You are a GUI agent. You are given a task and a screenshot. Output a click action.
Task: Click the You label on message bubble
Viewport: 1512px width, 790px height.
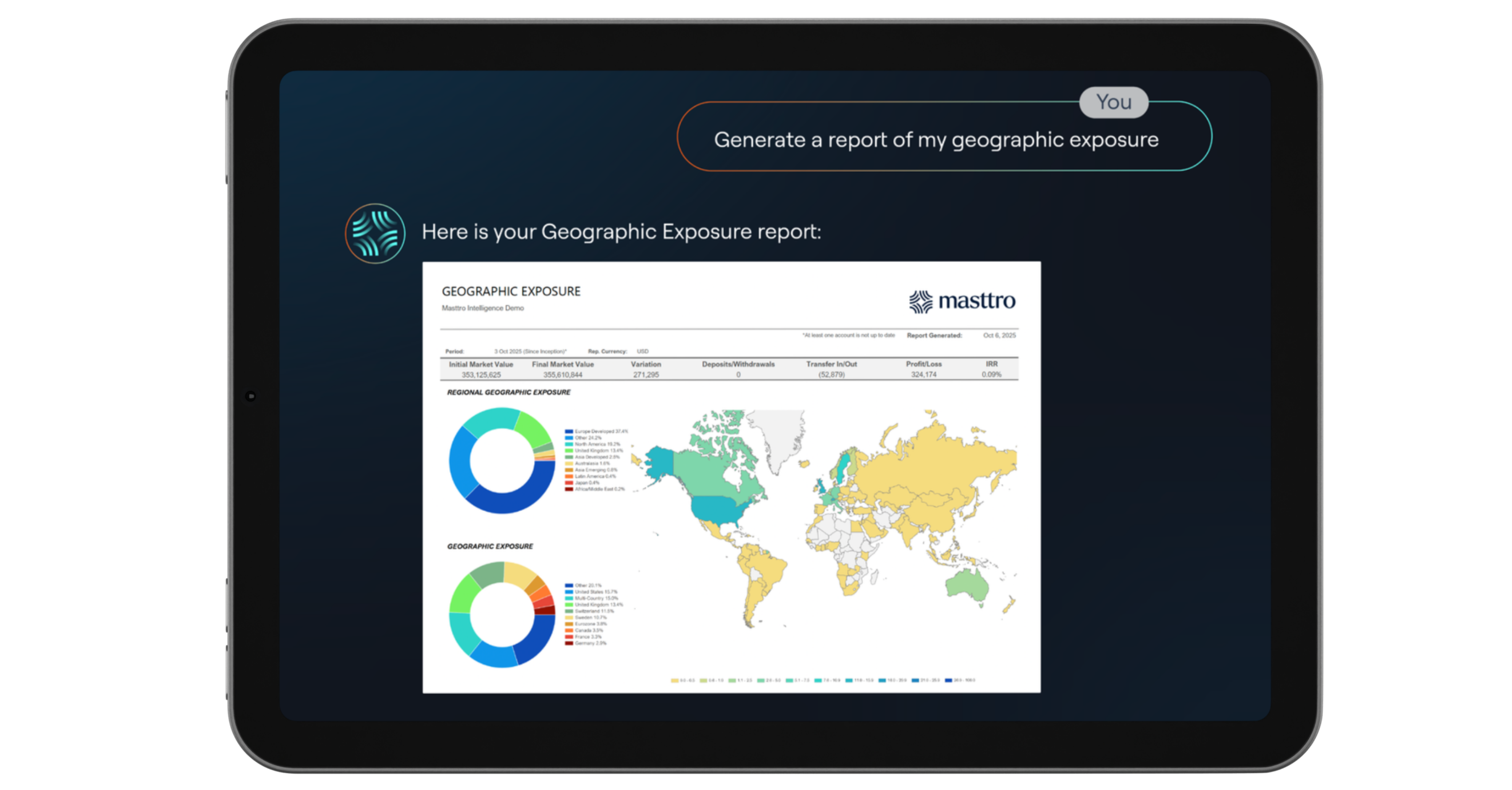point(1113,102)
